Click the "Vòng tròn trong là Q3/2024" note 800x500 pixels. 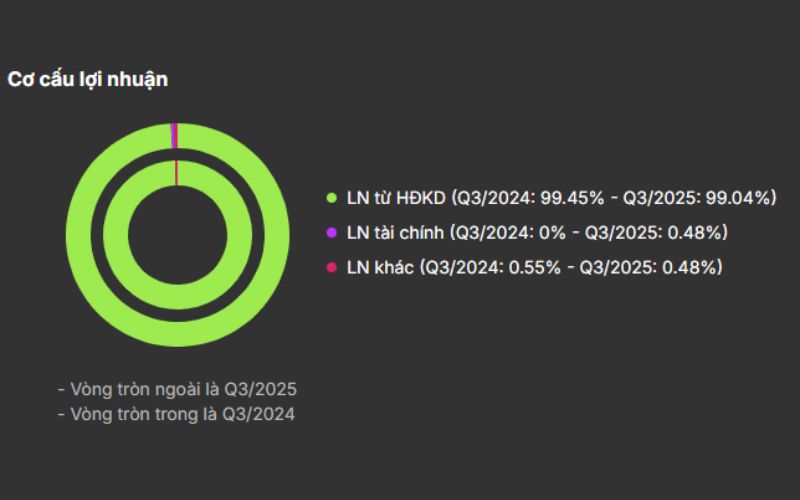coord(176,413)
